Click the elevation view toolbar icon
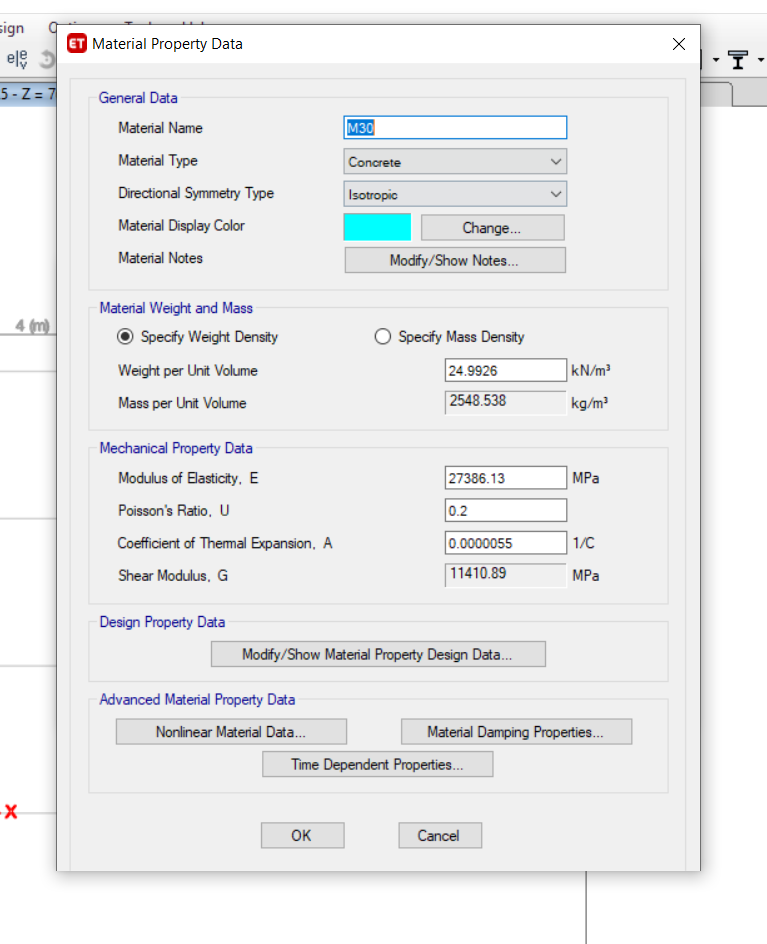 point(17,59)
